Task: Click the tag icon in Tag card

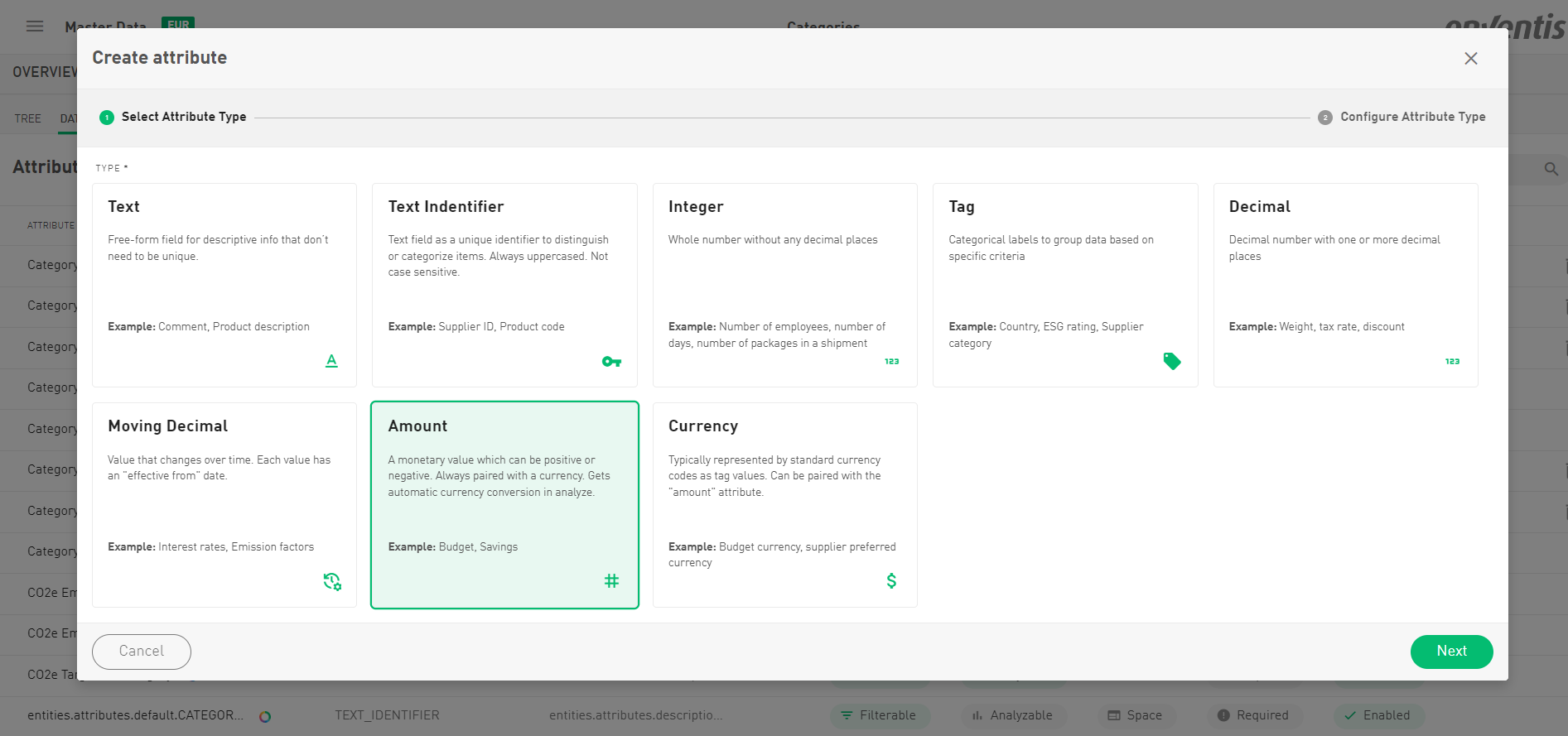Action: click(x=1171, y=361)
